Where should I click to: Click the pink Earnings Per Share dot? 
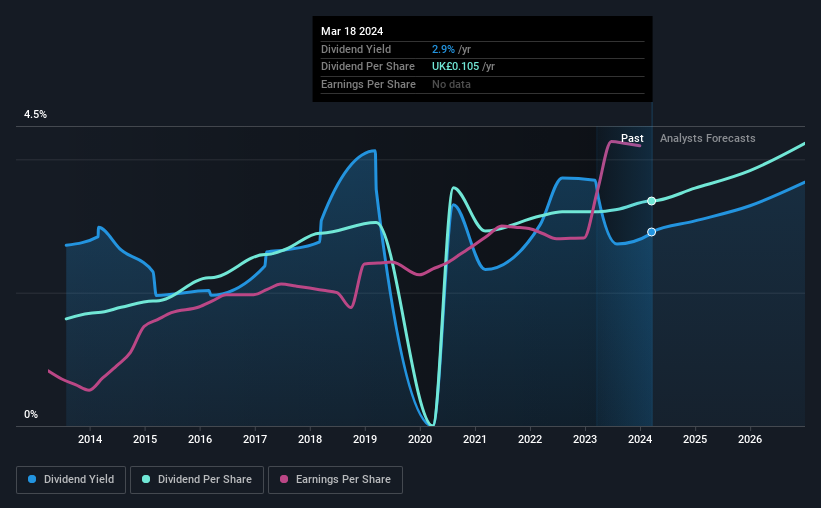point(284,479)
